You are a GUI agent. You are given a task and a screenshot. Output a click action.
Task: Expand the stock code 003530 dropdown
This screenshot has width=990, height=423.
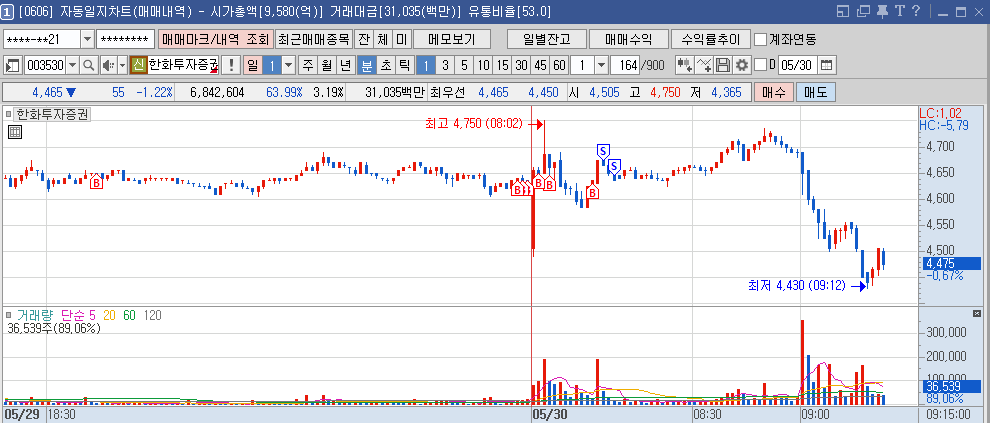tap(73, 65)
